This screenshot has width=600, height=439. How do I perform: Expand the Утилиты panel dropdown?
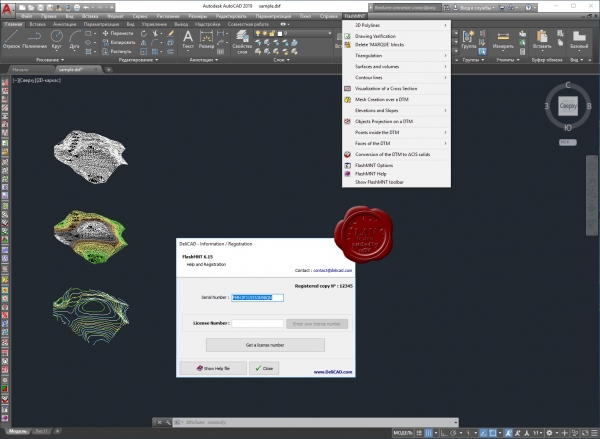508,60
